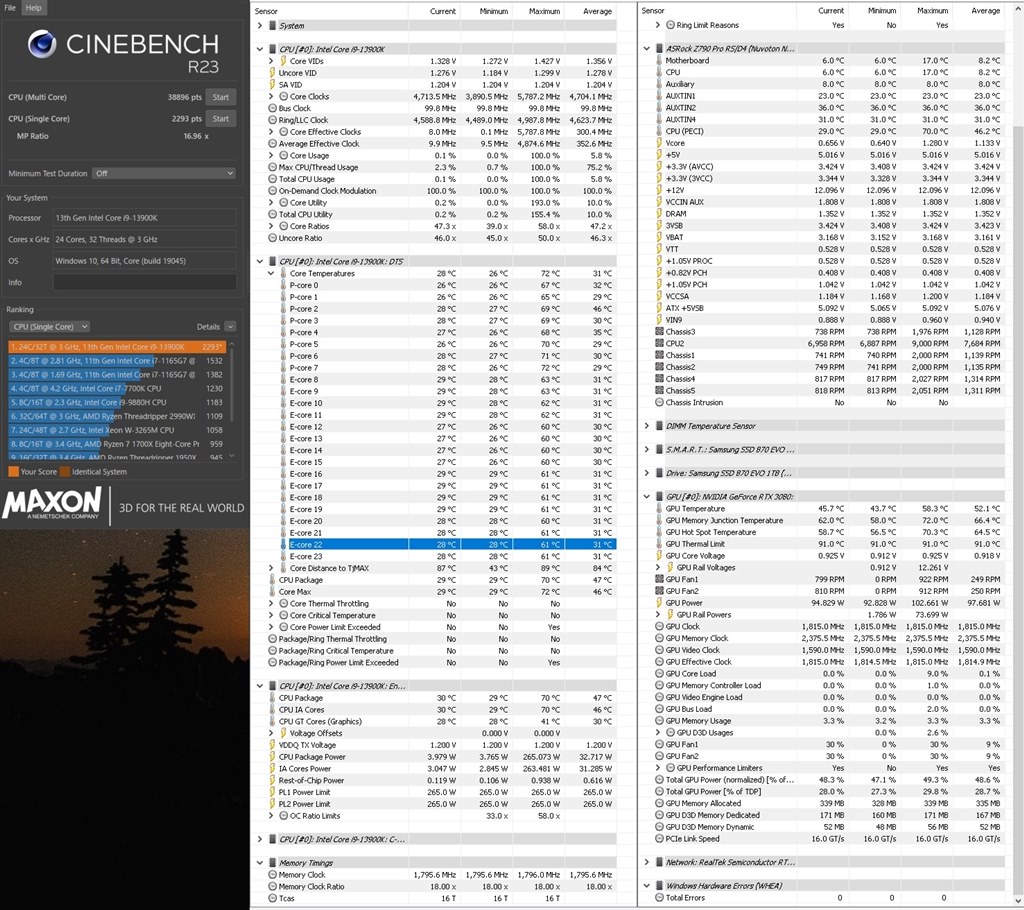Expand the Core Clocks row

point(271,97)
